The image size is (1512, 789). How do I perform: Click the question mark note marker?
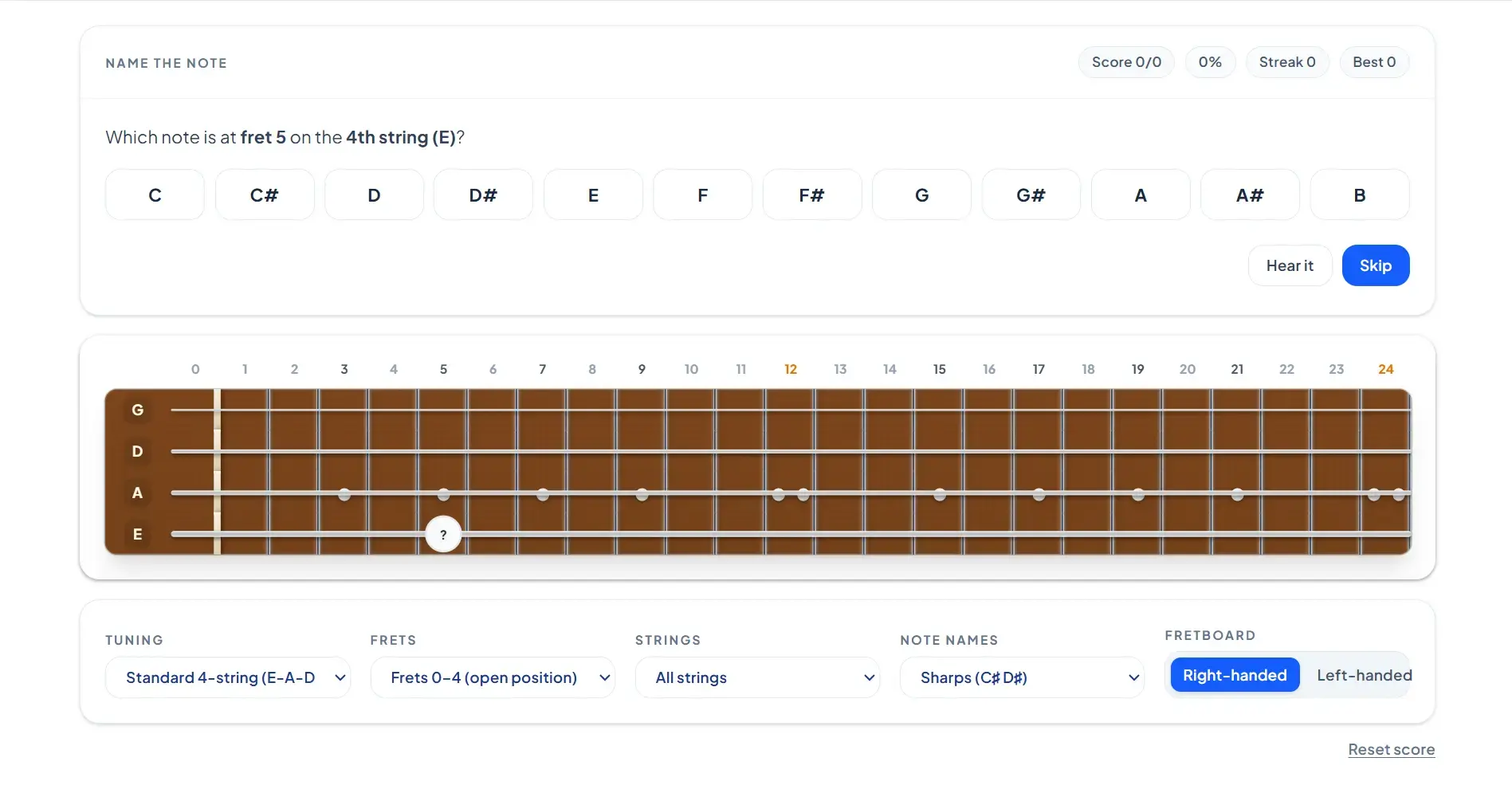(443, 535)
